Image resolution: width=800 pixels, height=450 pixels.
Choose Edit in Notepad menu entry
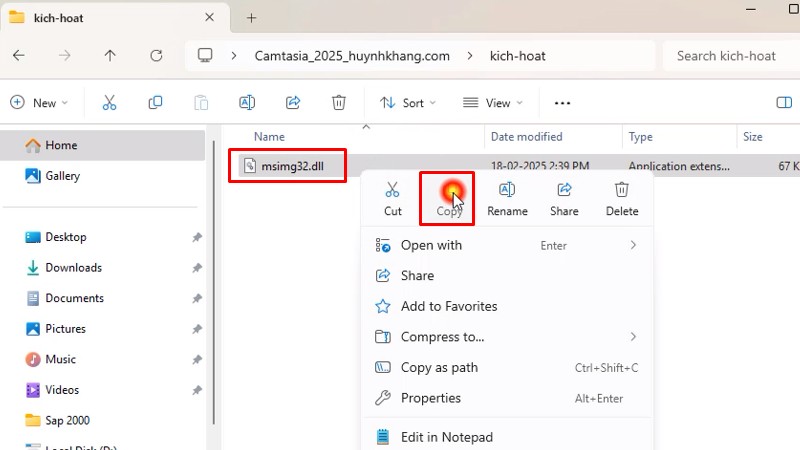[x=446, y=437]
